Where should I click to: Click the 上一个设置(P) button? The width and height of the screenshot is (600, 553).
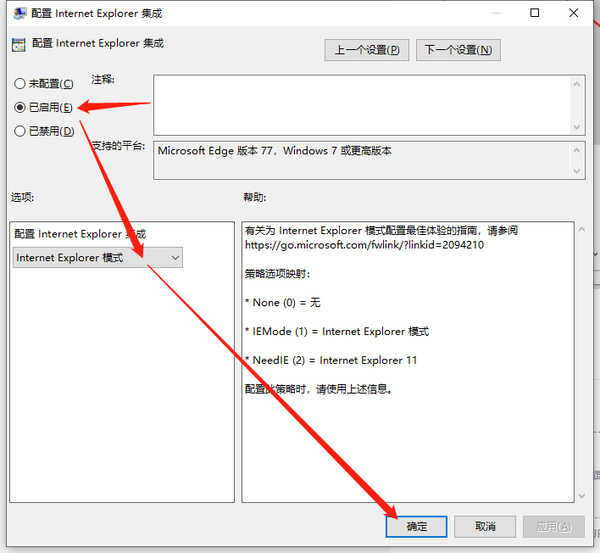pyautogui.click(x=367, y=50)
